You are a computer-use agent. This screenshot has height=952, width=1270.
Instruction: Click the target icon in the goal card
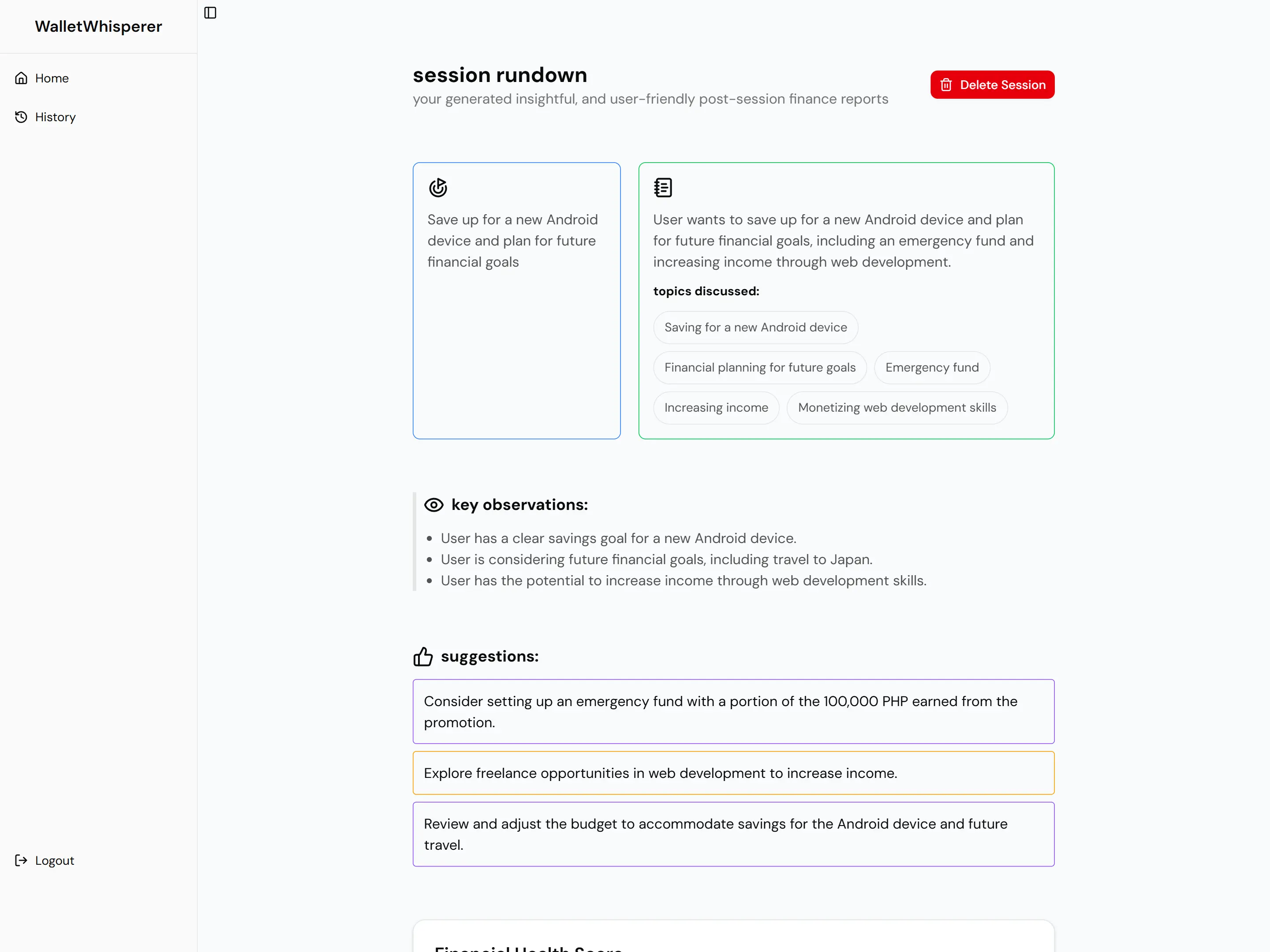coord(438,187)
